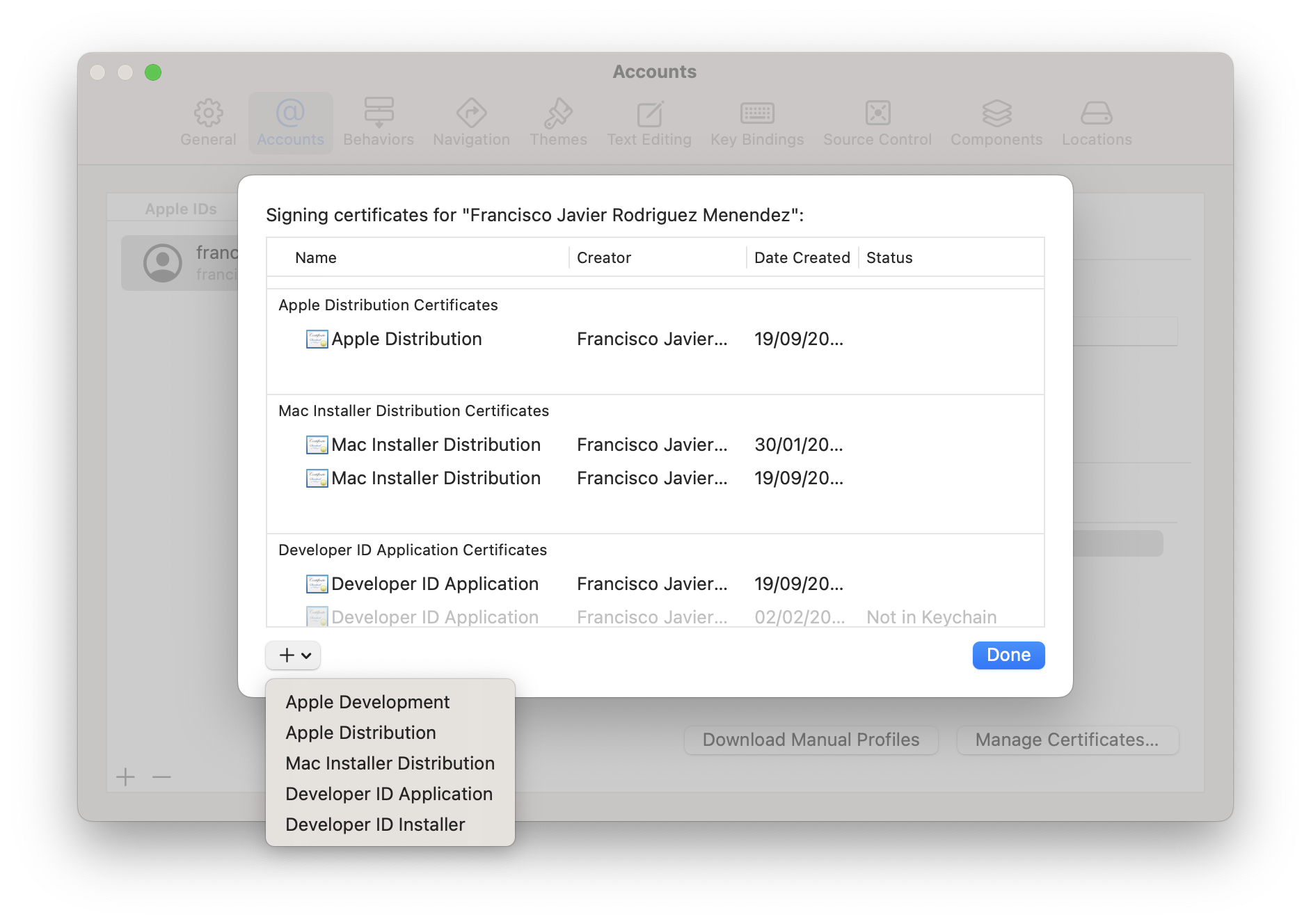Click Download Manual Profiles button
The image size is (1311, 924).
[811, 740]
